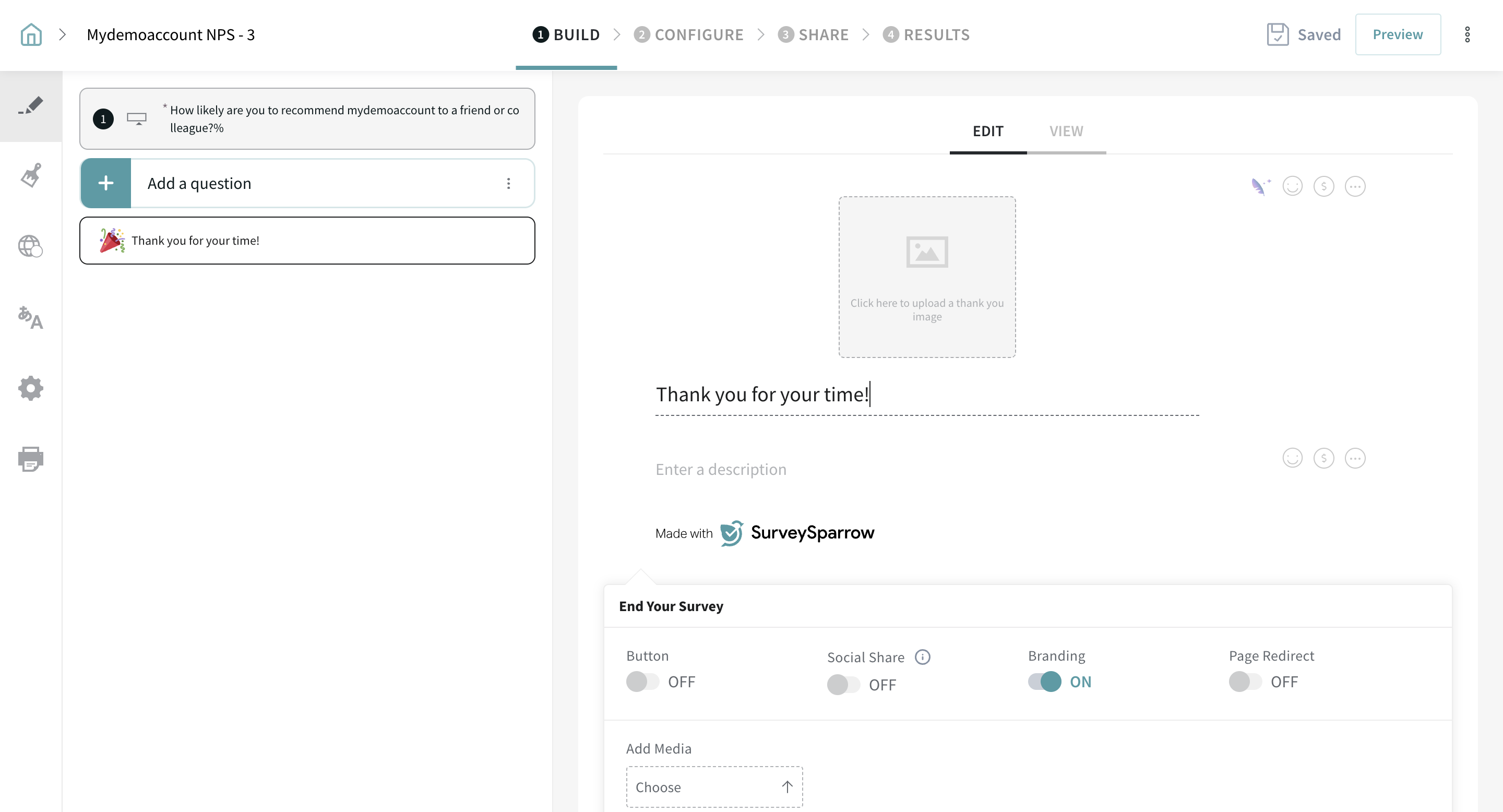Open the theme paintbrush icon in sidebar
Viewport: 1503px width, 812px height.
click(31, 175)
